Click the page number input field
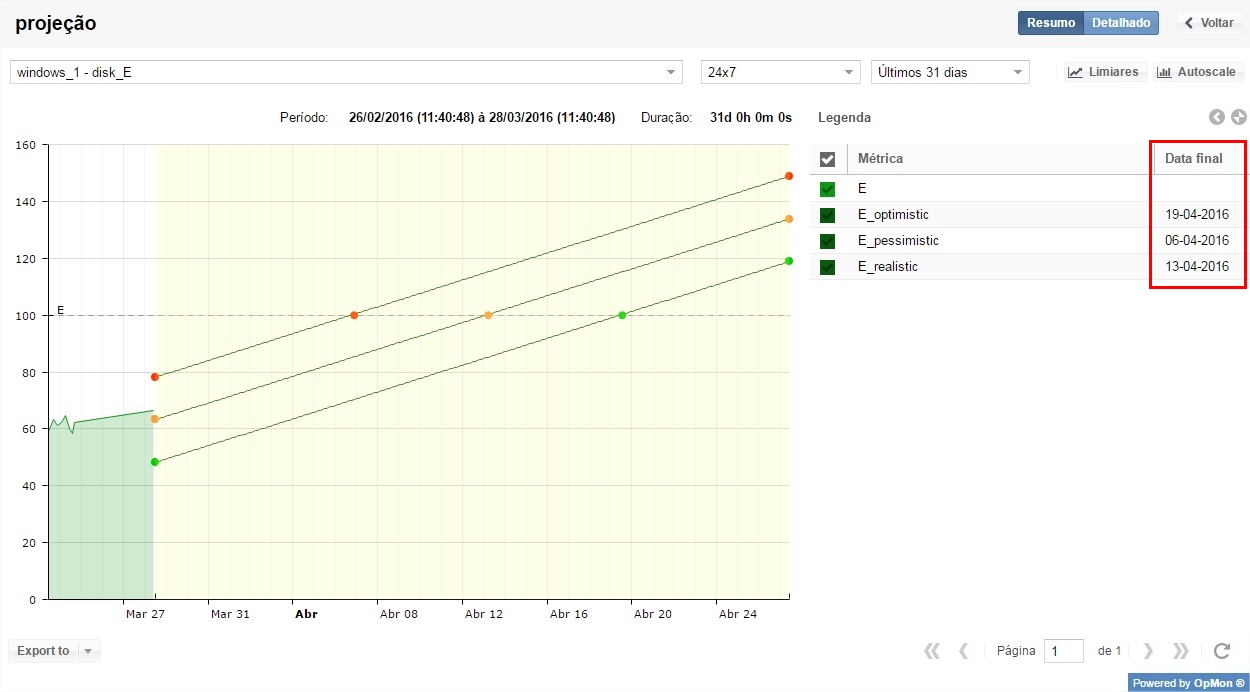 [1063, 651]
